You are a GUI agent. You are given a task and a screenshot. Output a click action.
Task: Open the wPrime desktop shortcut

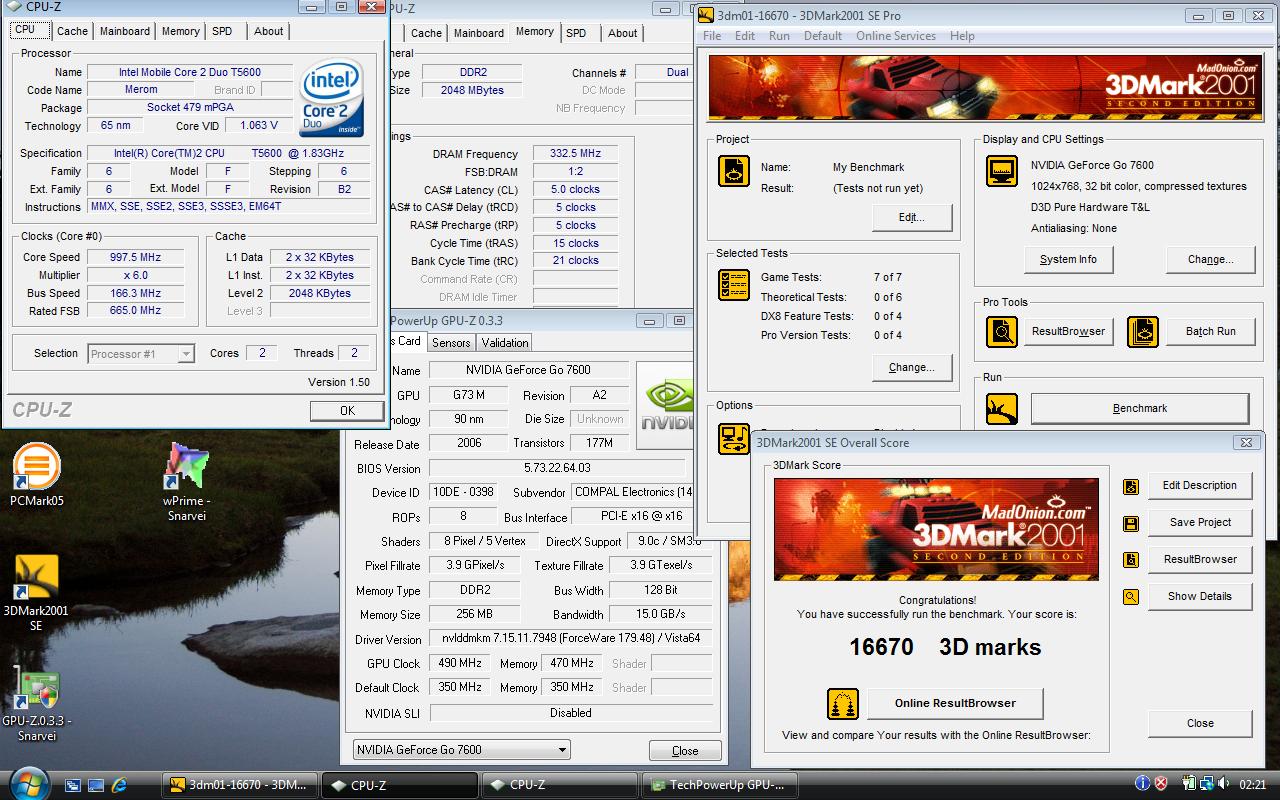click(x=185, y=481)
